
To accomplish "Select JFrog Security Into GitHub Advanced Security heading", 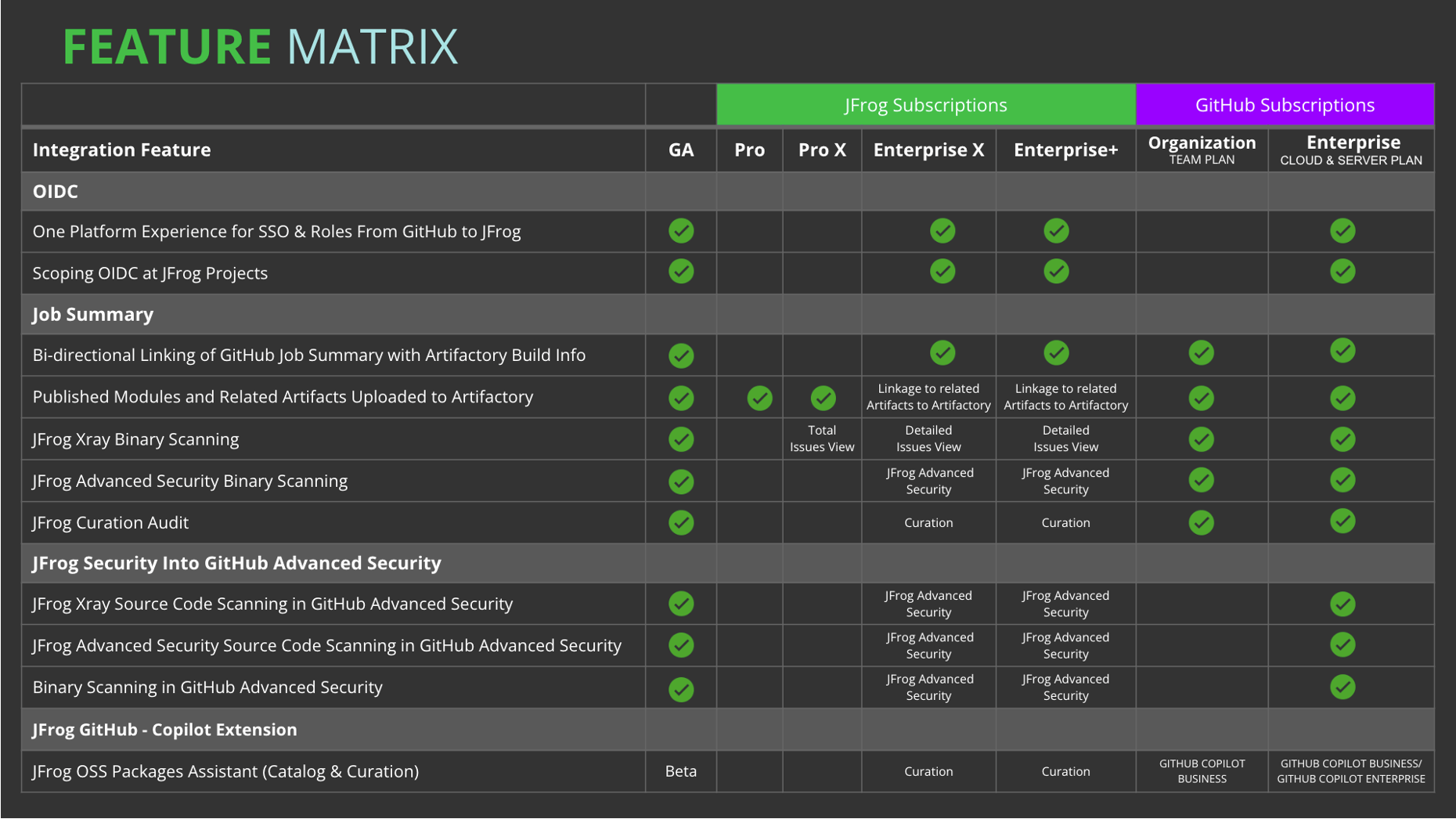I will (x=236, y=563).
